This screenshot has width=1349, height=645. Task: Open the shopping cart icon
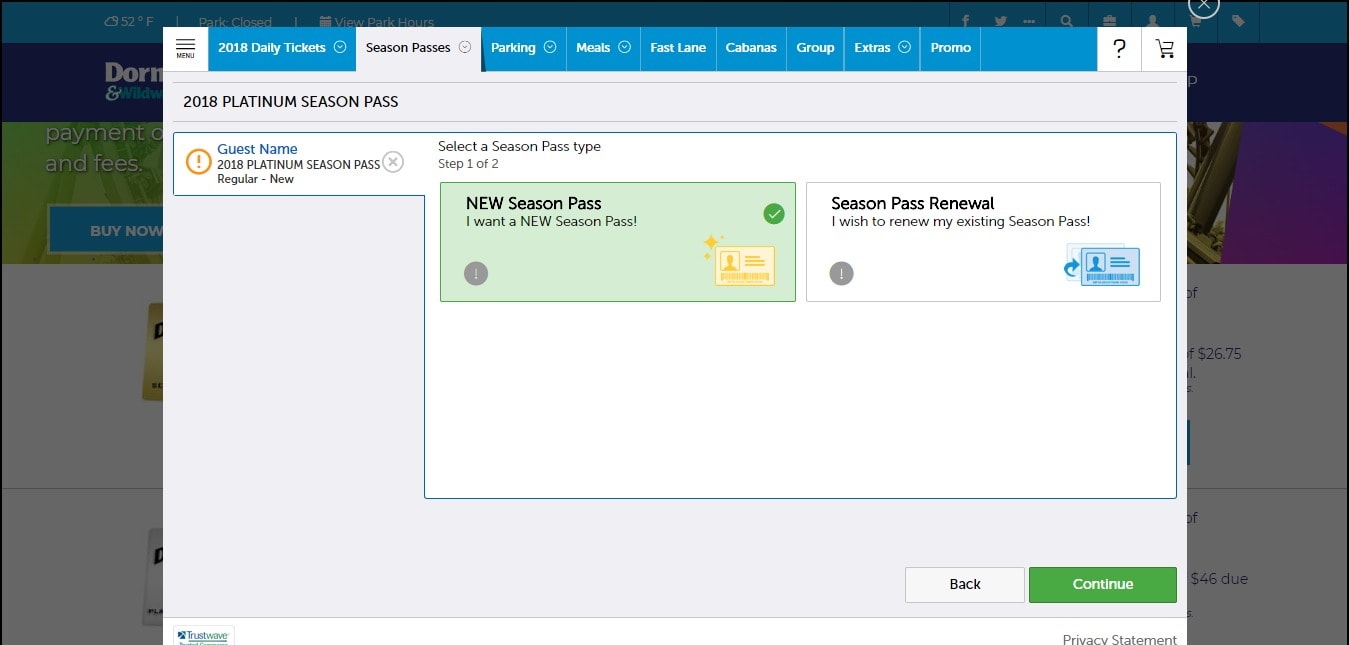click(x=1164, y=48)
